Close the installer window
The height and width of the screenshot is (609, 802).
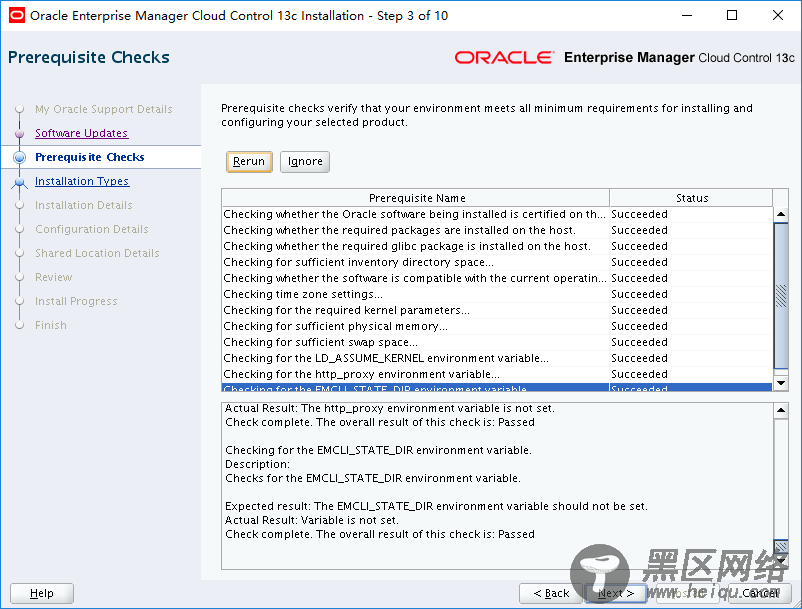pos(777,15)
